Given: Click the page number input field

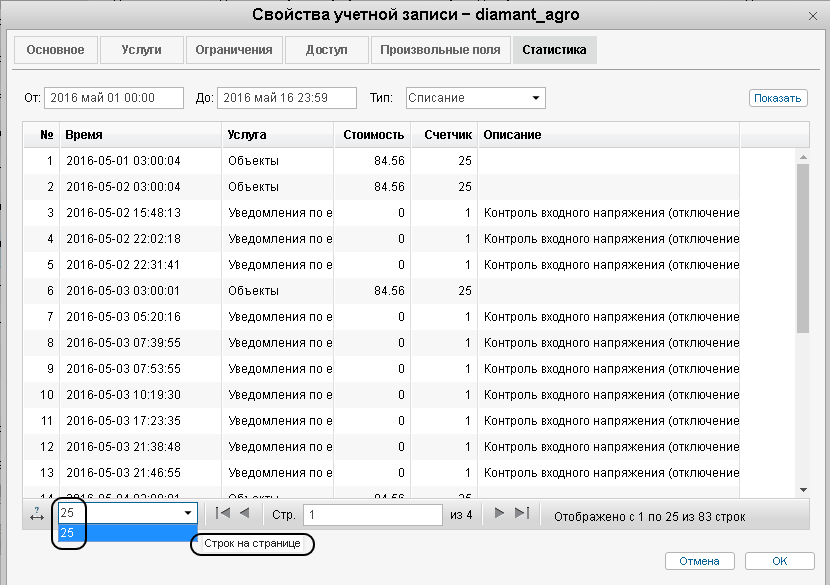Looking at the screenshot, I should (372, 515).
